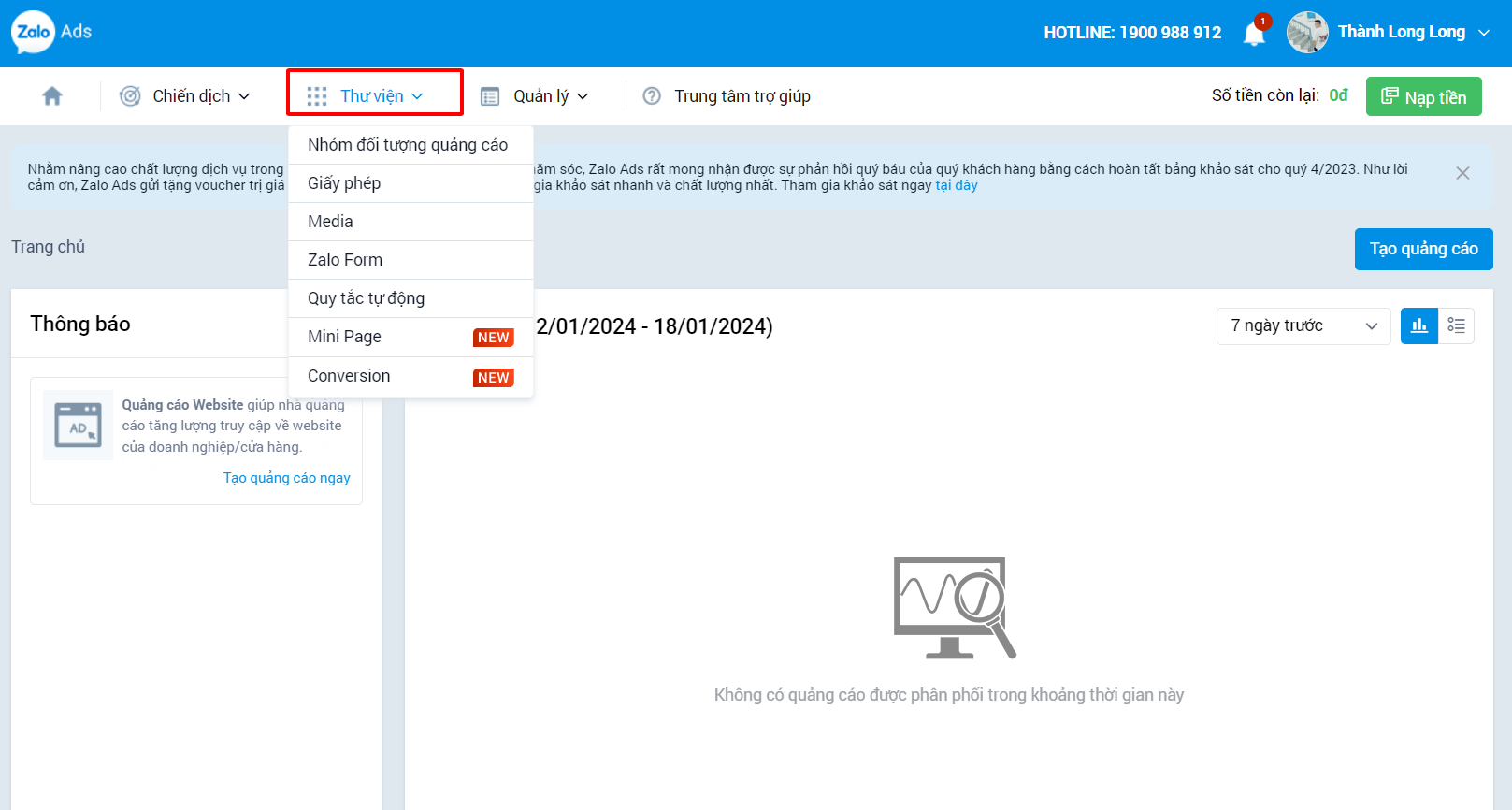Click the Trang chủ breadcrumb
The image size is (1512, 810).
(x=48, y=247)
